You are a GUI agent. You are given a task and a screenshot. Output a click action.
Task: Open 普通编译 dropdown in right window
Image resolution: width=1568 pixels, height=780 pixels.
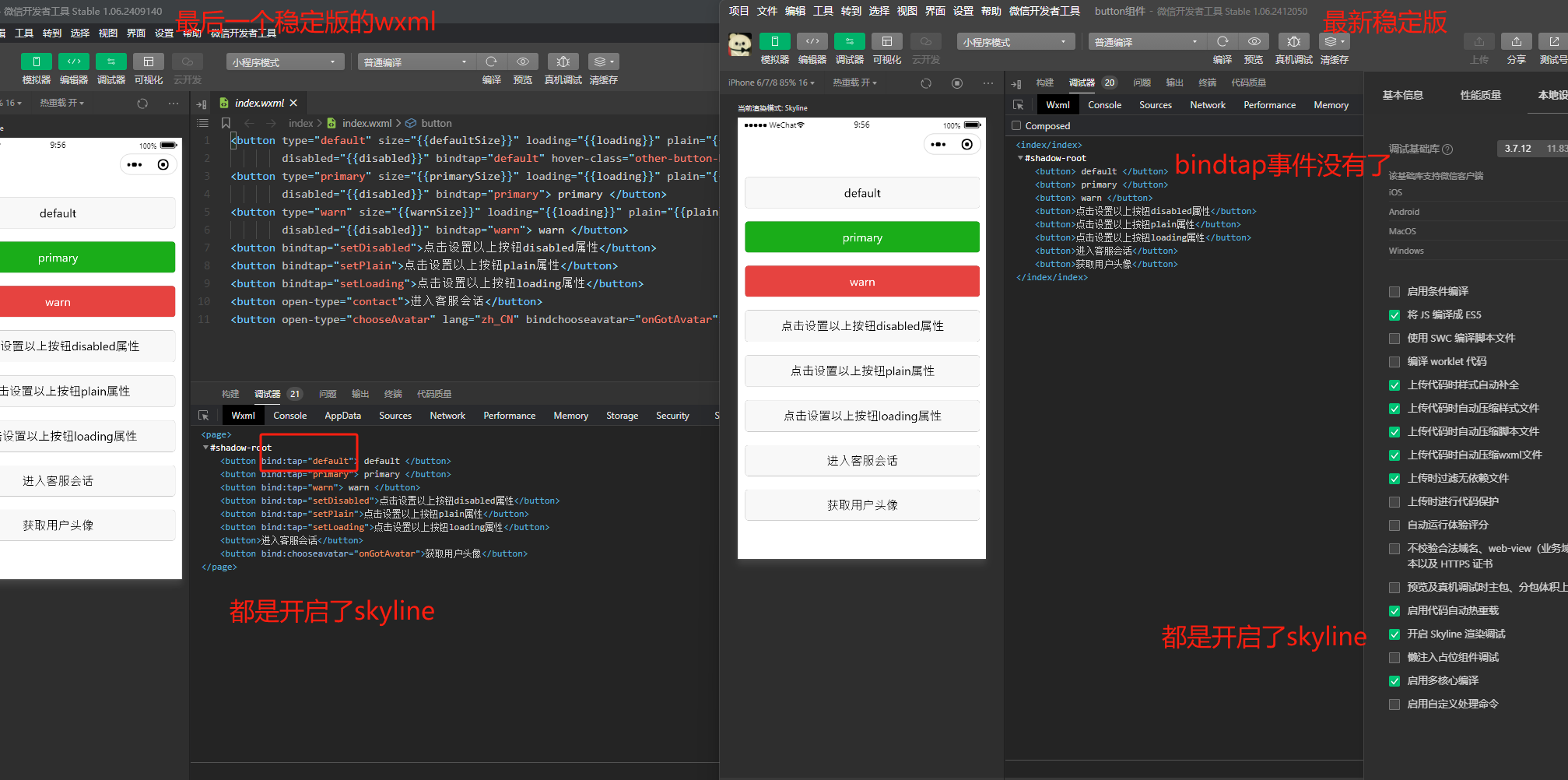[1146, 41]
